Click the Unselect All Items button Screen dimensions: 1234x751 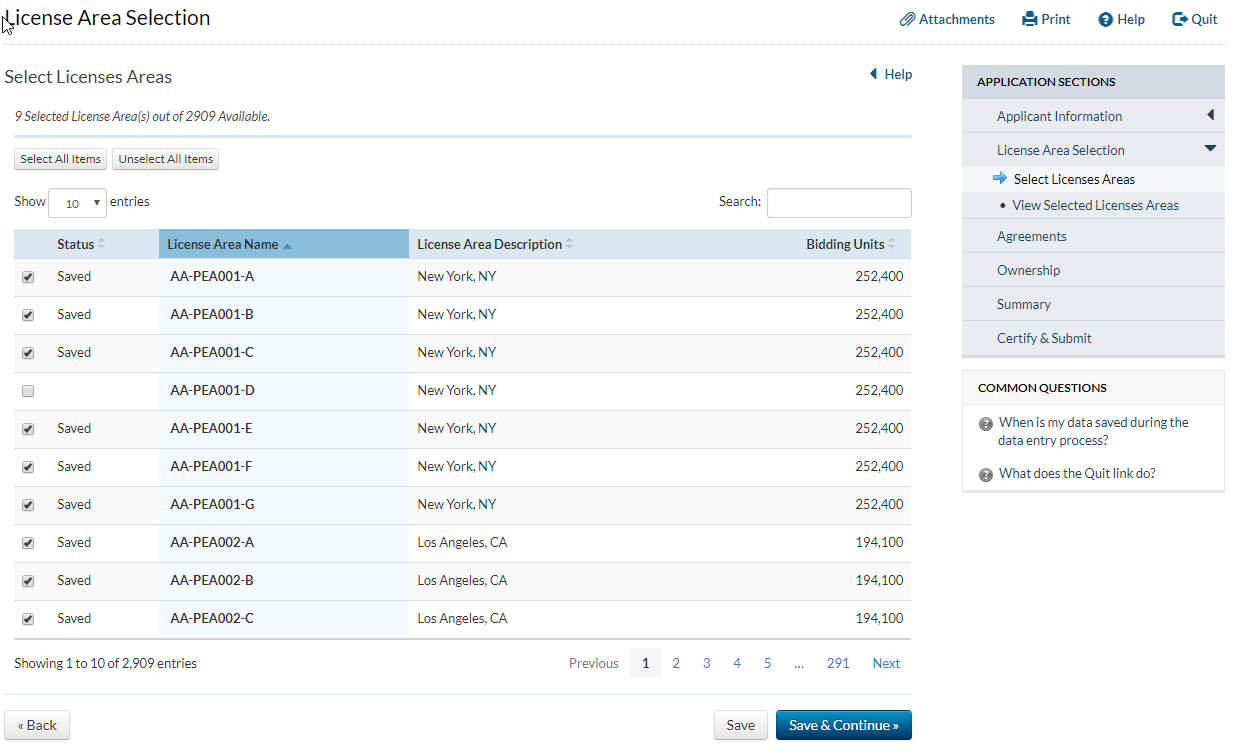point(165,159)
